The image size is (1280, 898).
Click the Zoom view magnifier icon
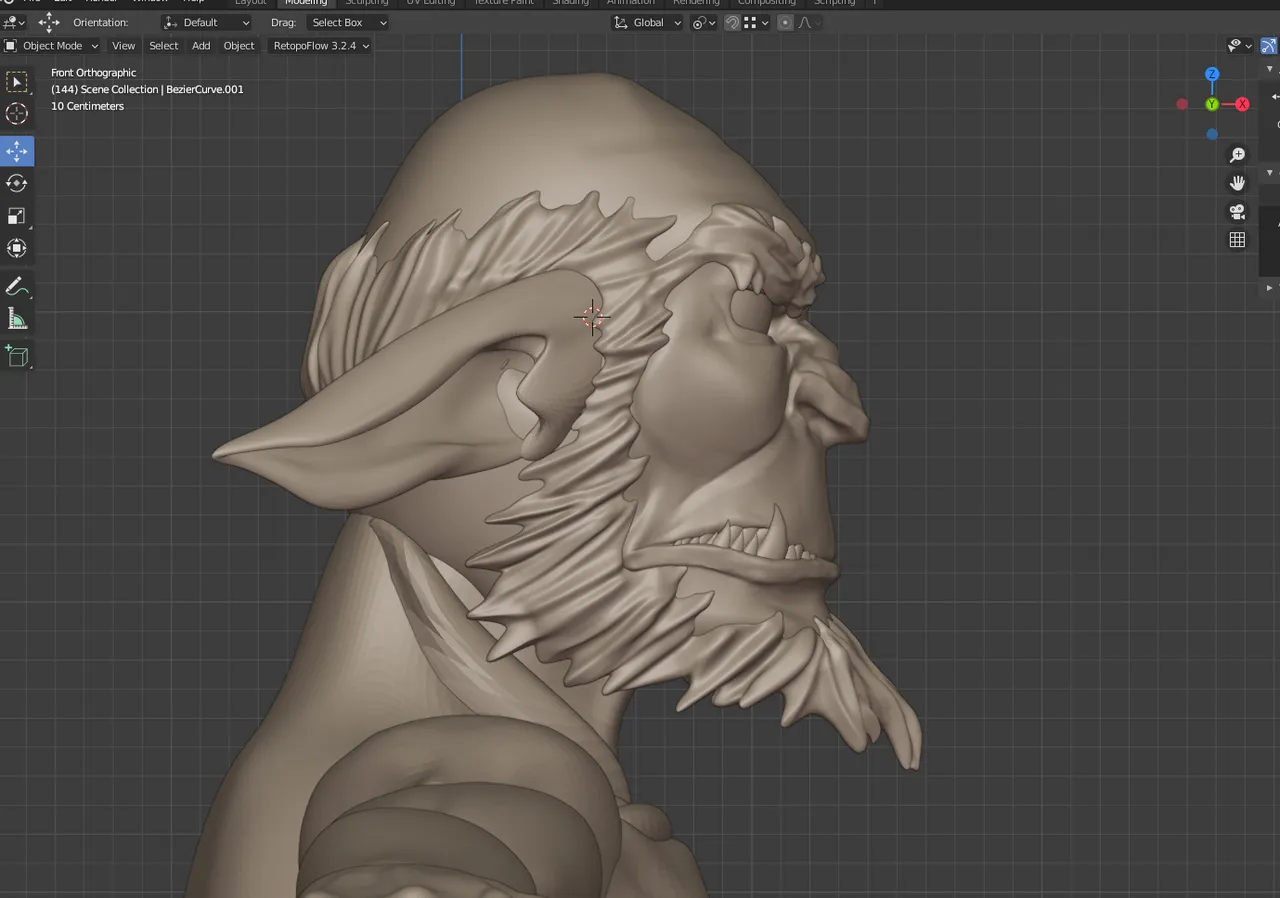click(x=1237, y=155)
